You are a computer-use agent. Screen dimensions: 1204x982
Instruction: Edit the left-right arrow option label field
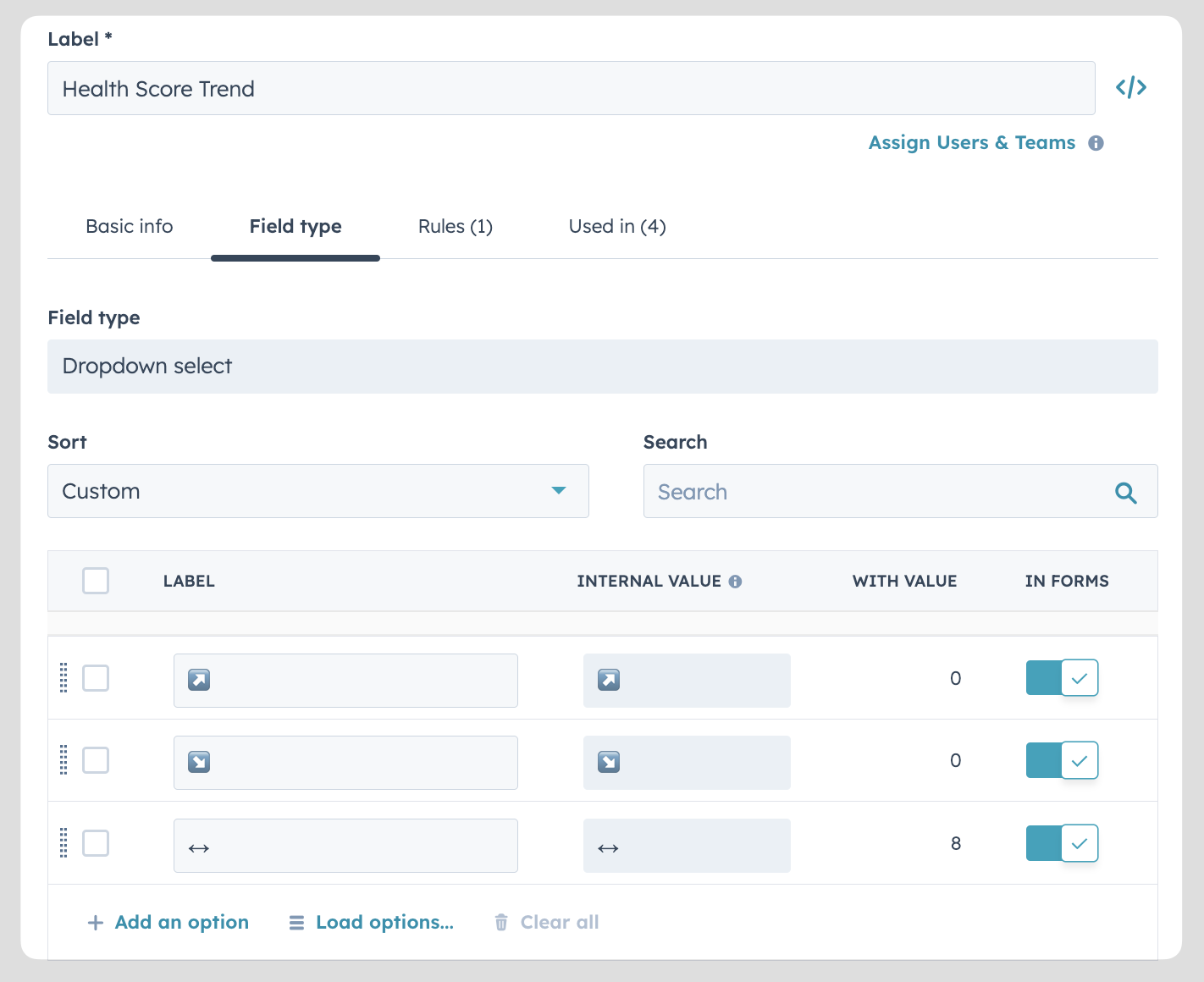345,846
